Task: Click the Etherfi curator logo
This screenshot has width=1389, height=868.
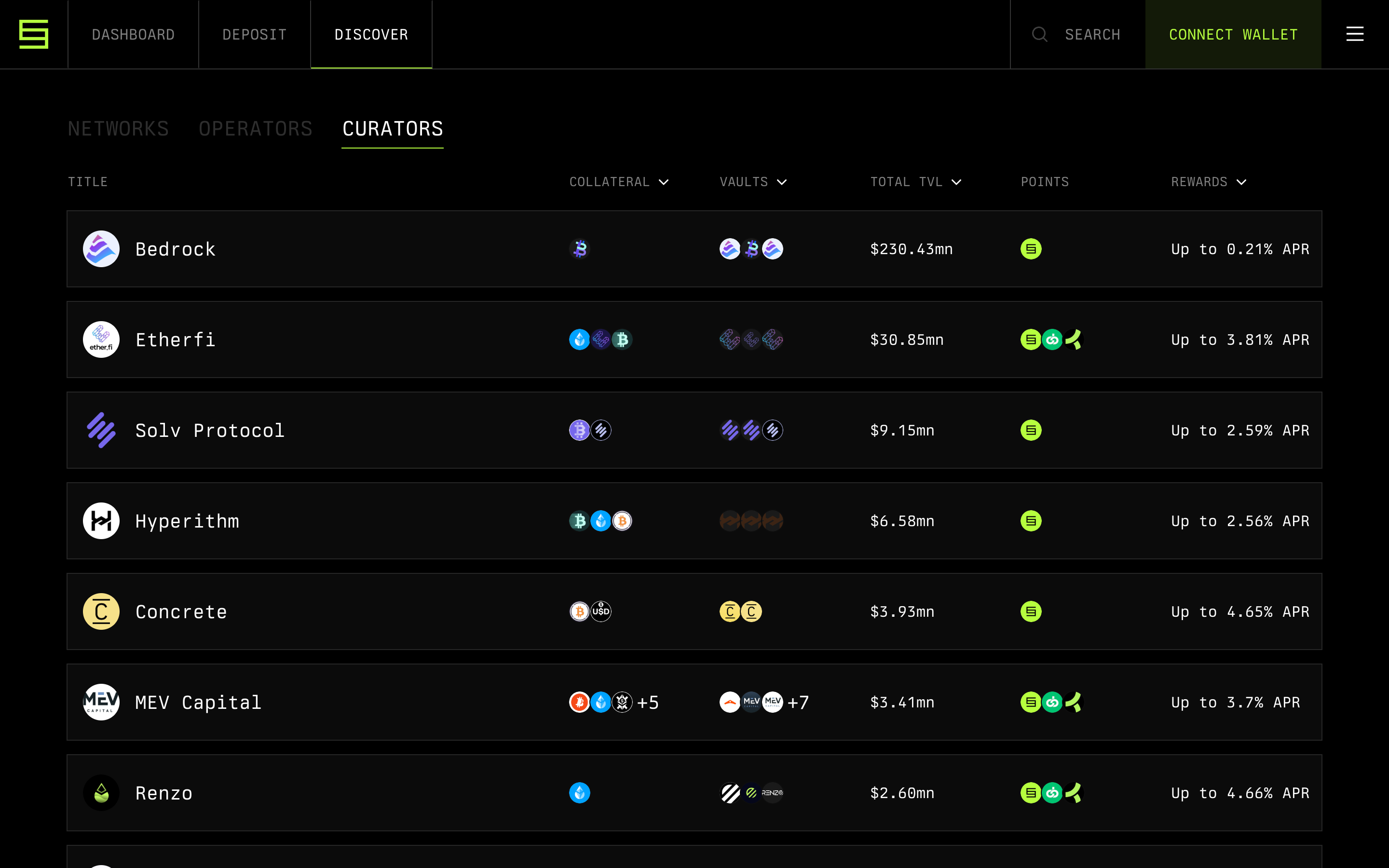Action: pos(101,339)
